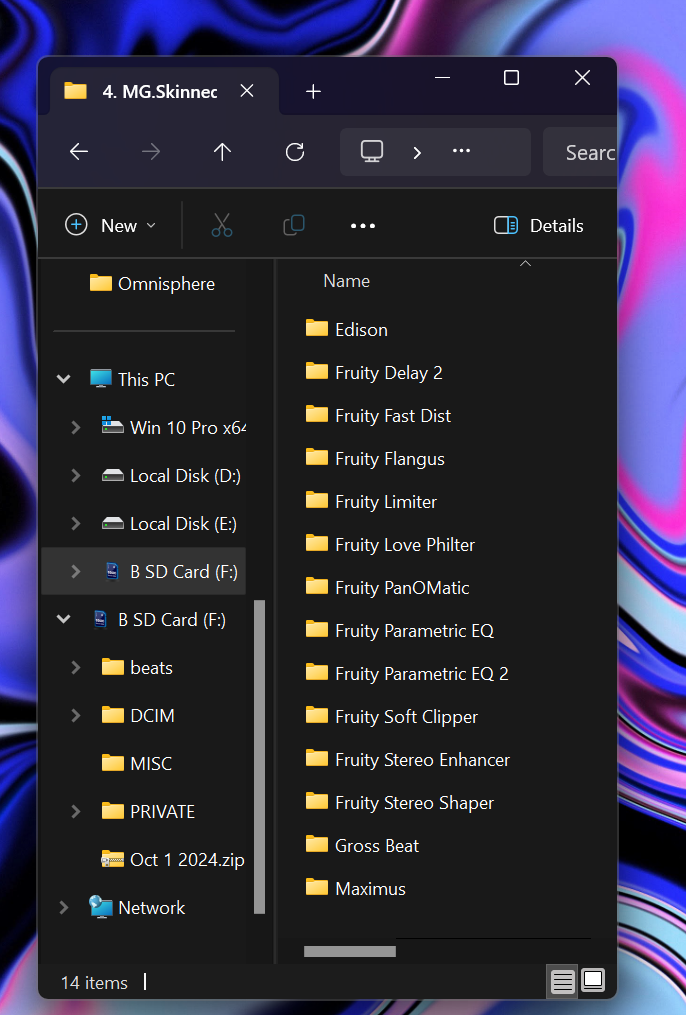The height and width of the screenshot is (1015, 686).
Task: Open the New item dropdown
Action: point(110,226)
